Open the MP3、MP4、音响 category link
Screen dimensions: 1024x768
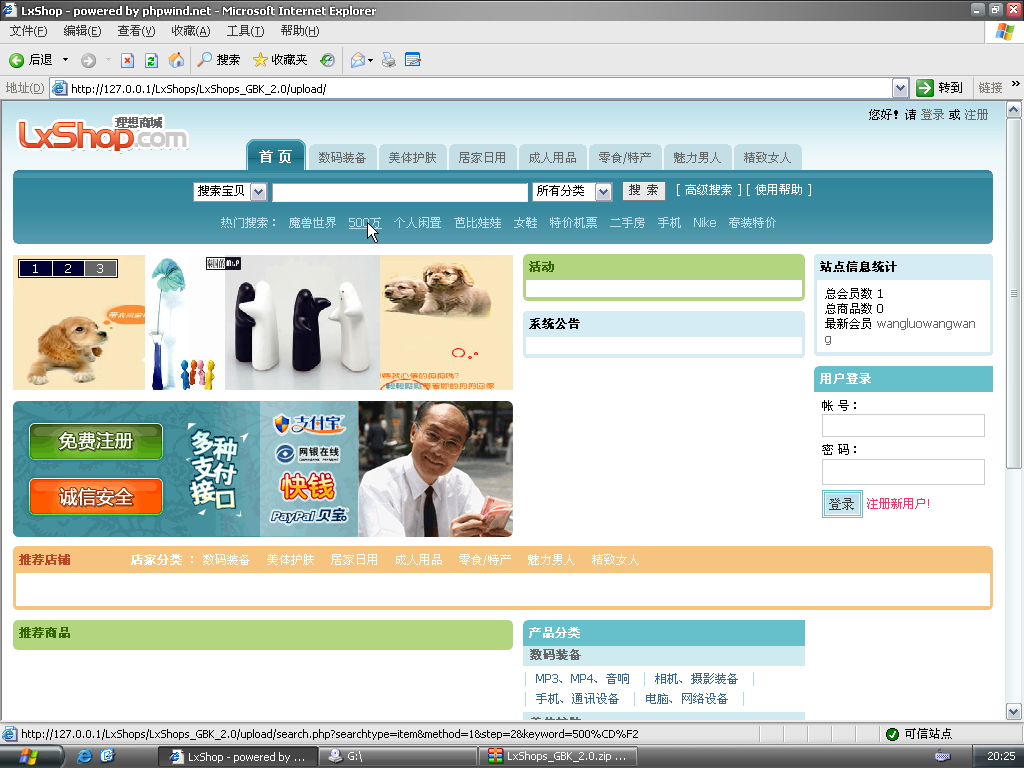click(583, 679)
